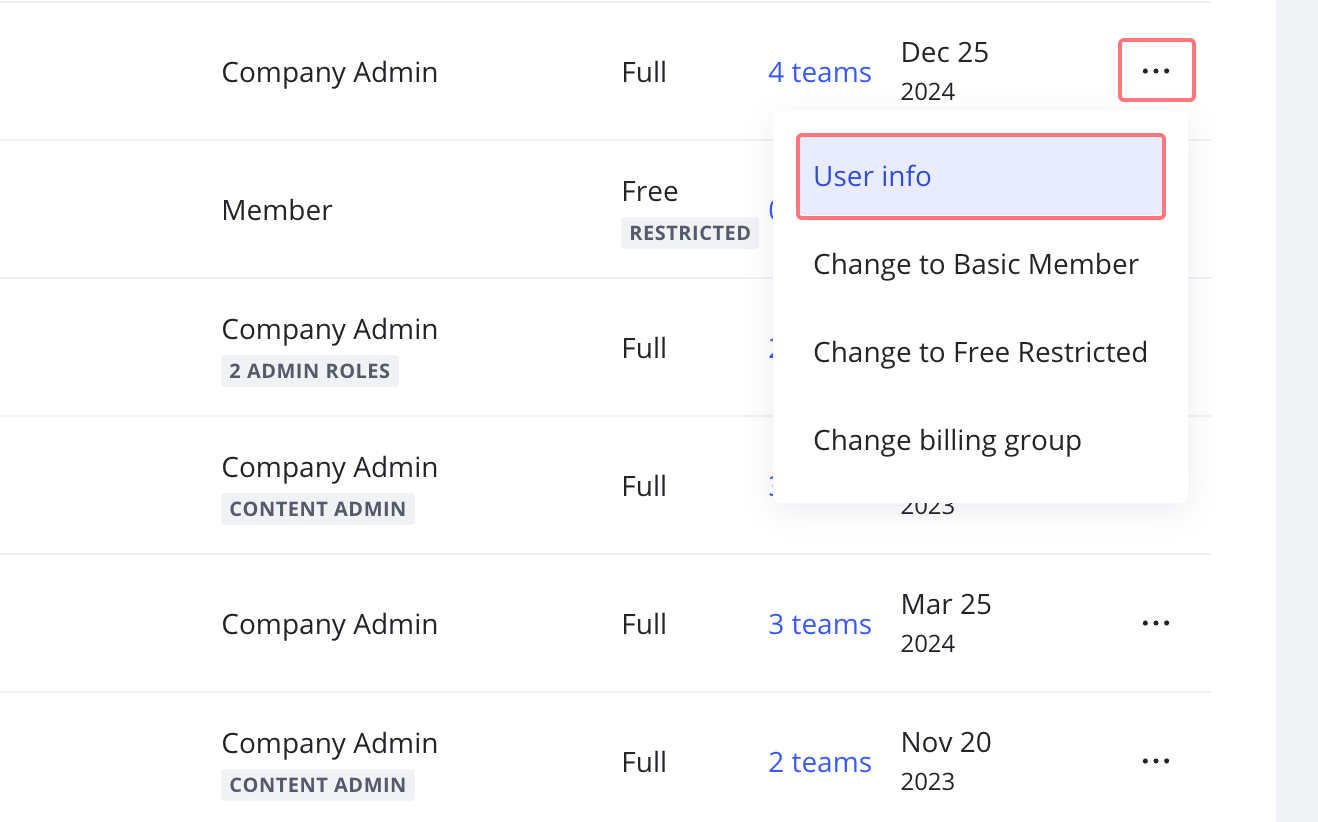Click the Dec 25 2024 date
The image size is (1318, 822).
click(944, 70)
